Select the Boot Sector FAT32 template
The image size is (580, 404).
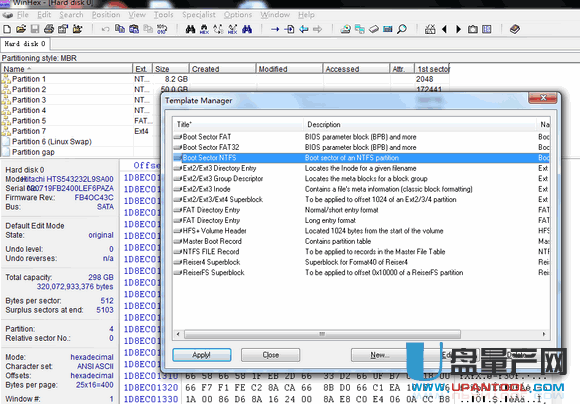[x=361, y=147]
